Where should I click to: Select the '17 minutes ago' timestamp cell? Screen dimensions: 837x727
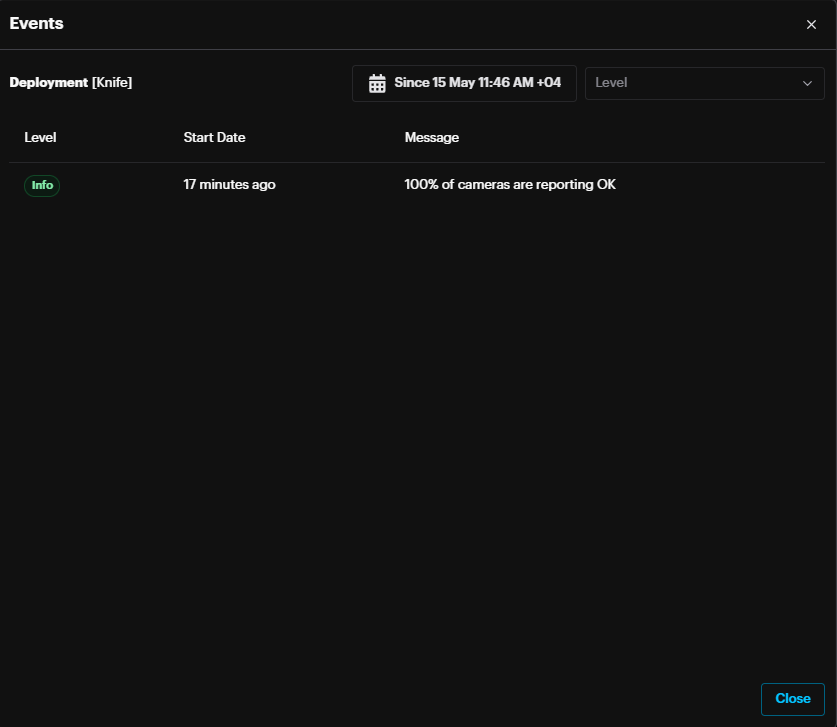tap(229, 185)
